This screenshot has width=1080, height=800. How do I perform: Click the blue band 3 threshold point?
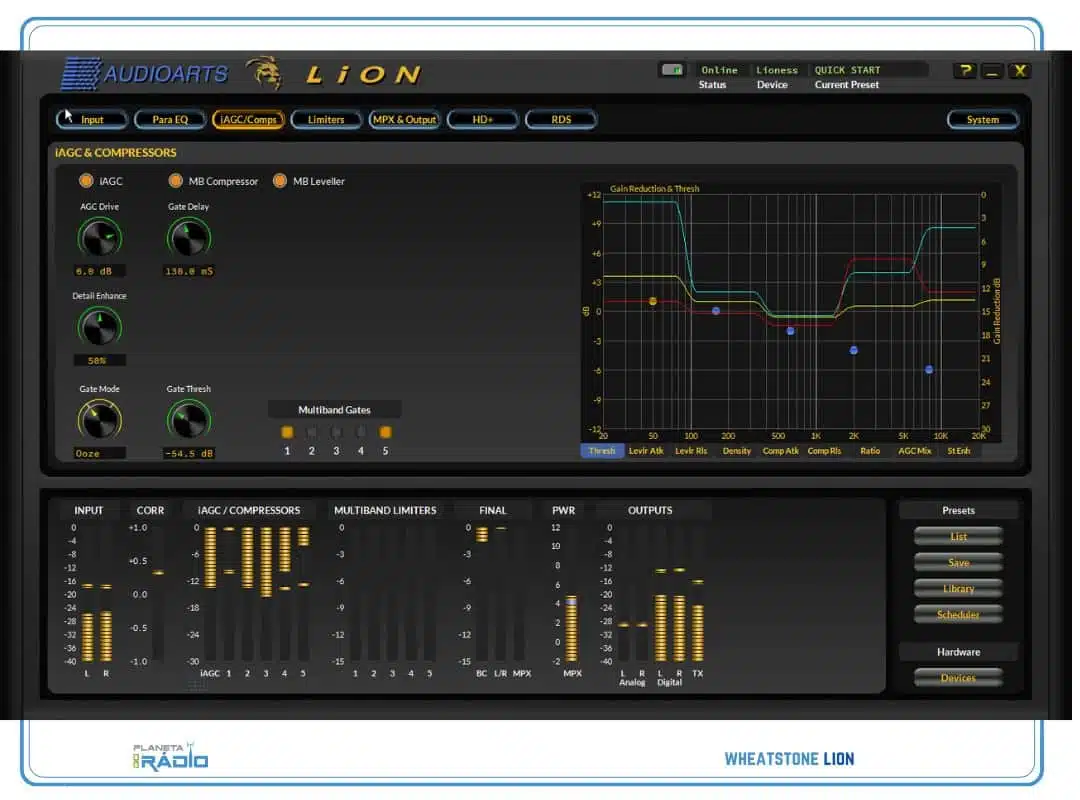791,331
